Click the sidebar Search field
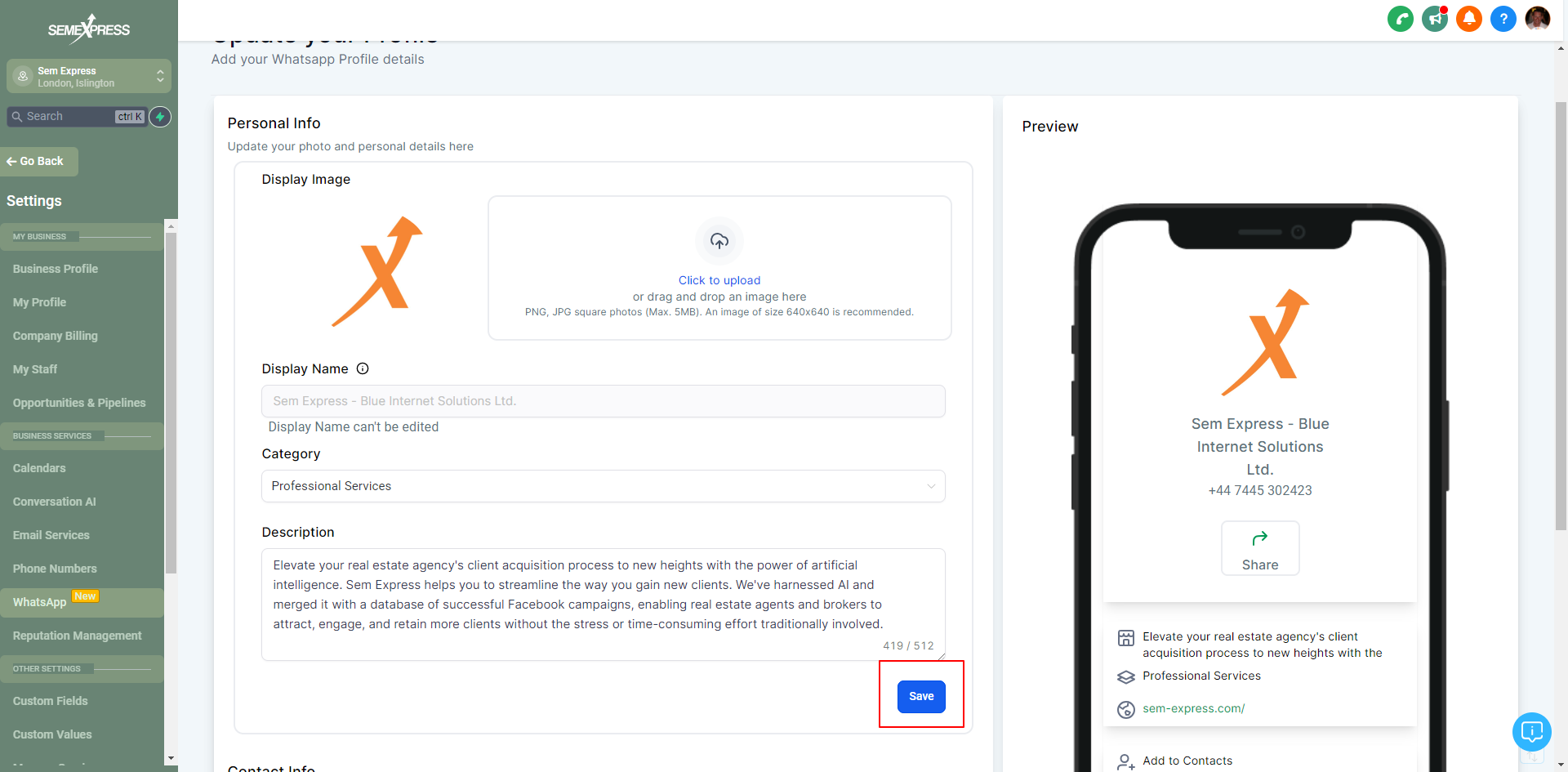 [78, 117]
